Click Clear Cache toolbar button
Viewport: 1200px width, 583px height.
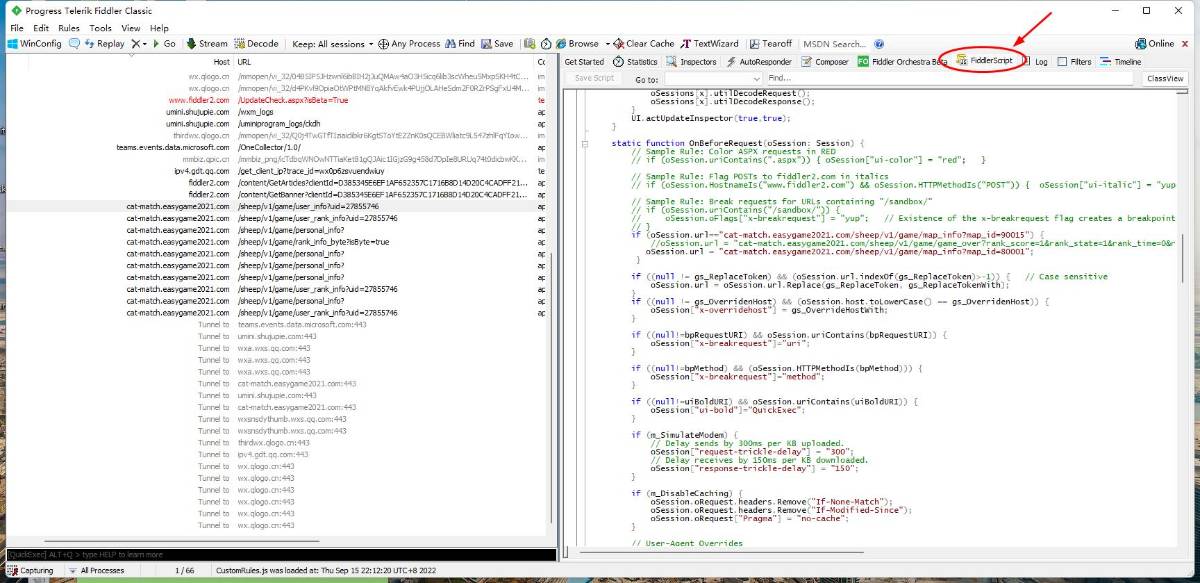[645, 44]
